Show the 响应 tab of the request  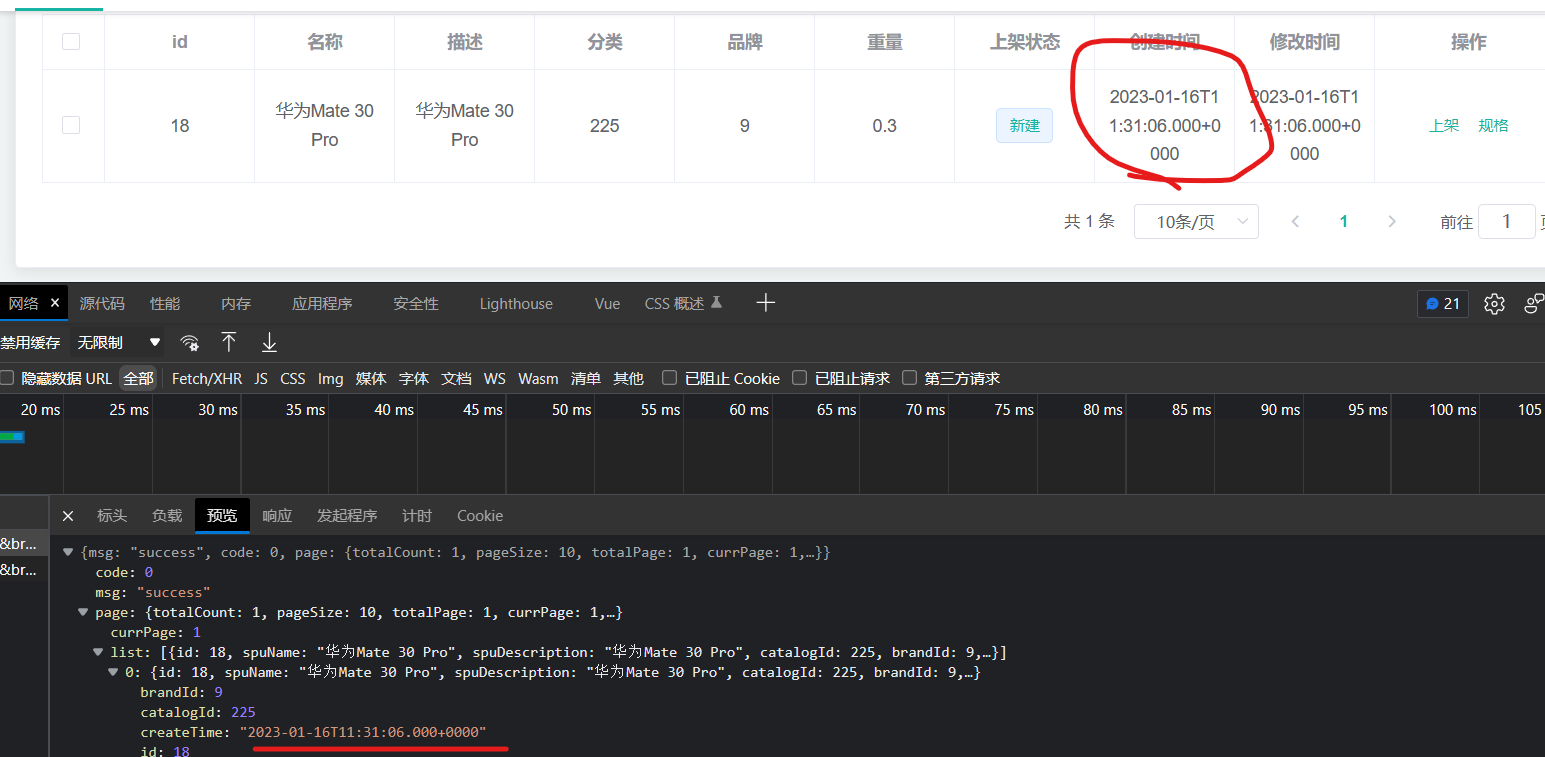point(277,516)
